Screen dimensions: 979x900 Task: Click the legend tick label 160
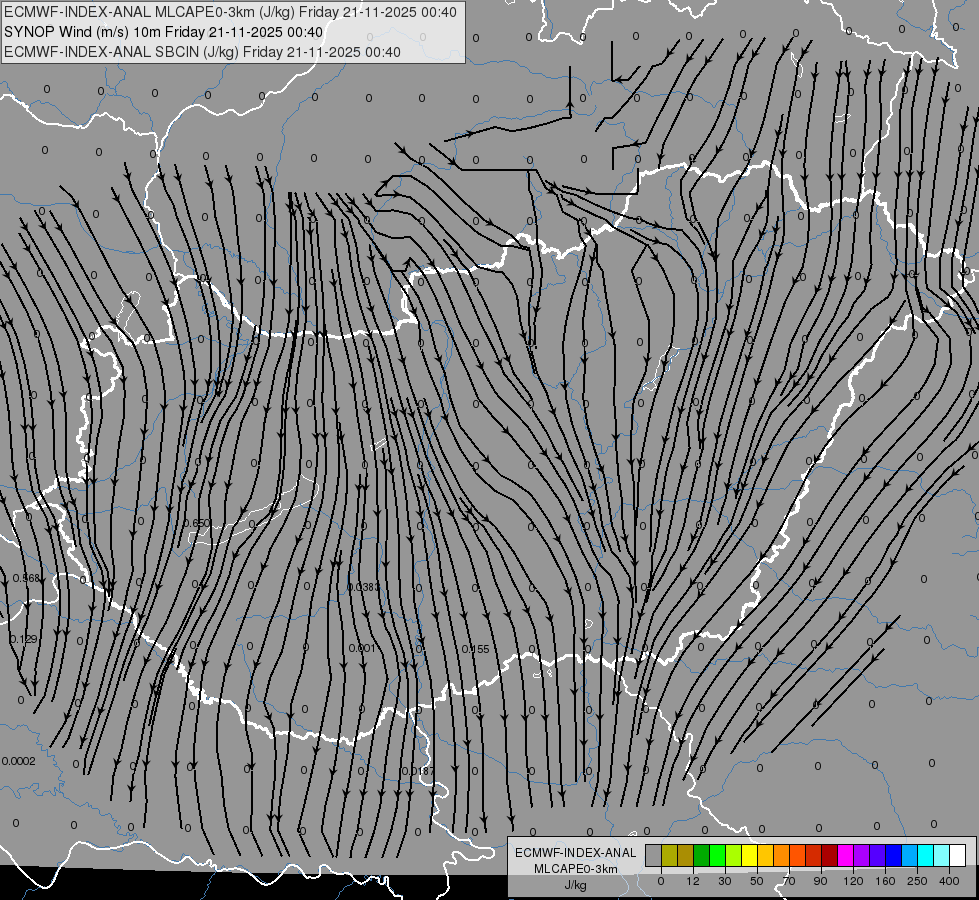click(885, 881)
